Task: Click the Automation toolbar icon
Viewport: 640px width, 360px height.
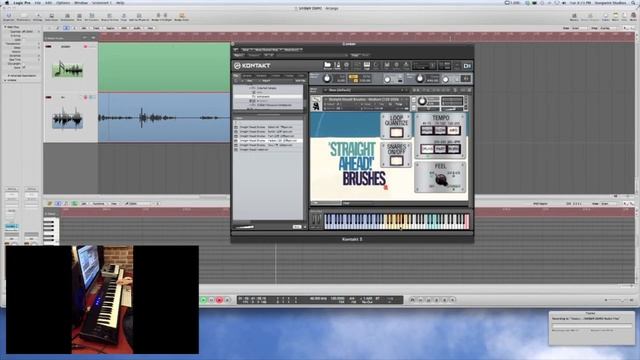Action: 67,17
